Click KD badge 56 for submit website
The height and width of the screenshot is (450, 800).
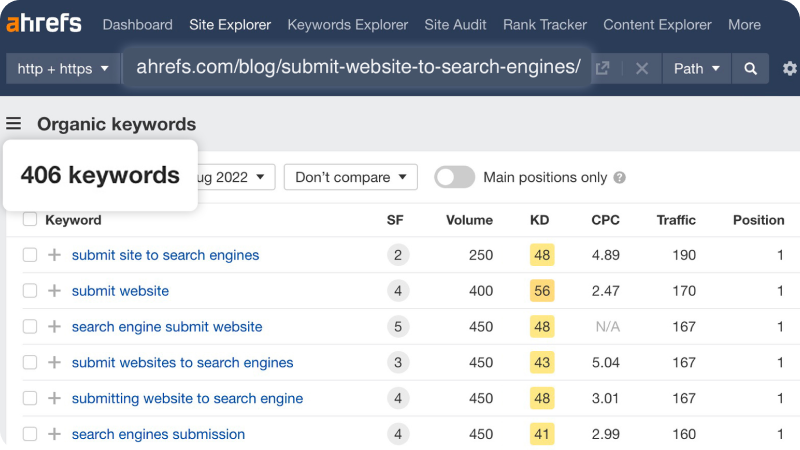click(x=542, y=291)
